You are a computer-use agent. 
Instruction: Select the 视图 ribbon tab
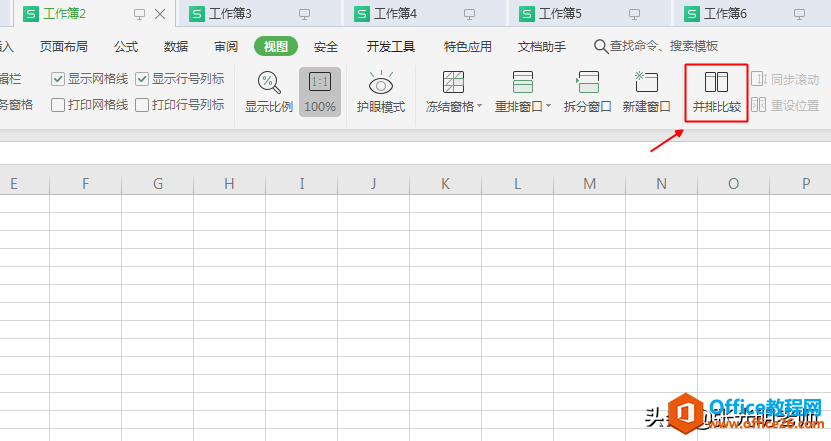pos(276,47)
